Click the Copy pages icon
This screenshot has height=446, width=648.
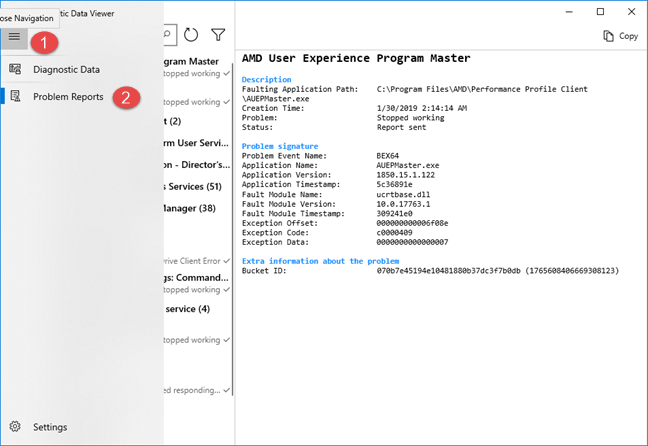[608, 36]
